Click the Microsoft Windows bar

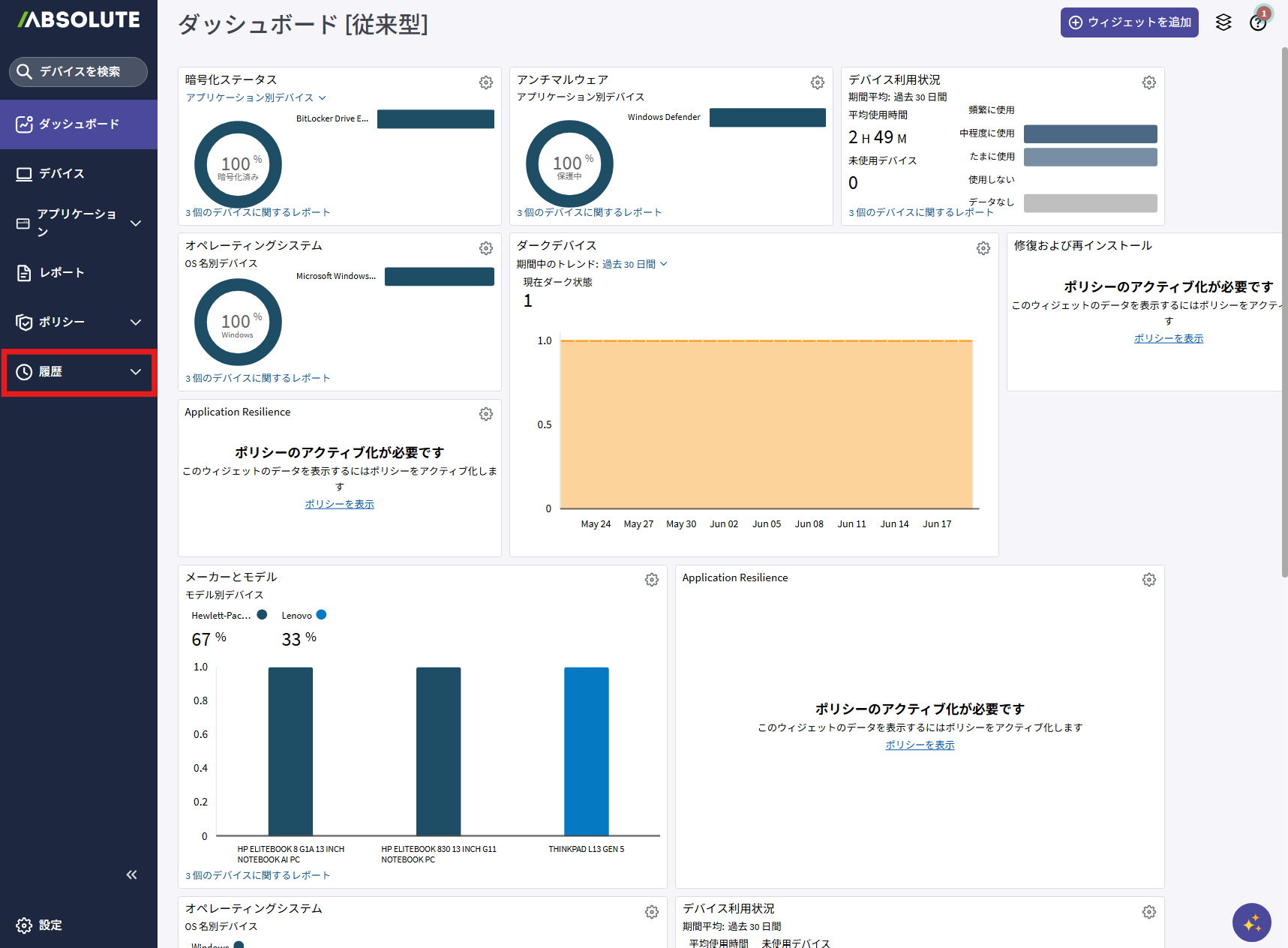pyautogui.click(x=440, y=277)
